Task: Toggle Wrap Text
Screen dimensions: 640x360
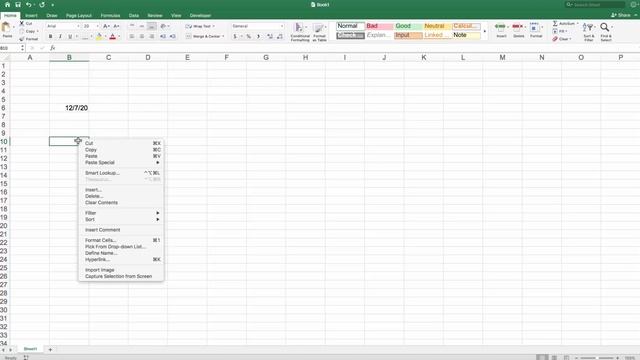Action: point(200,26)
